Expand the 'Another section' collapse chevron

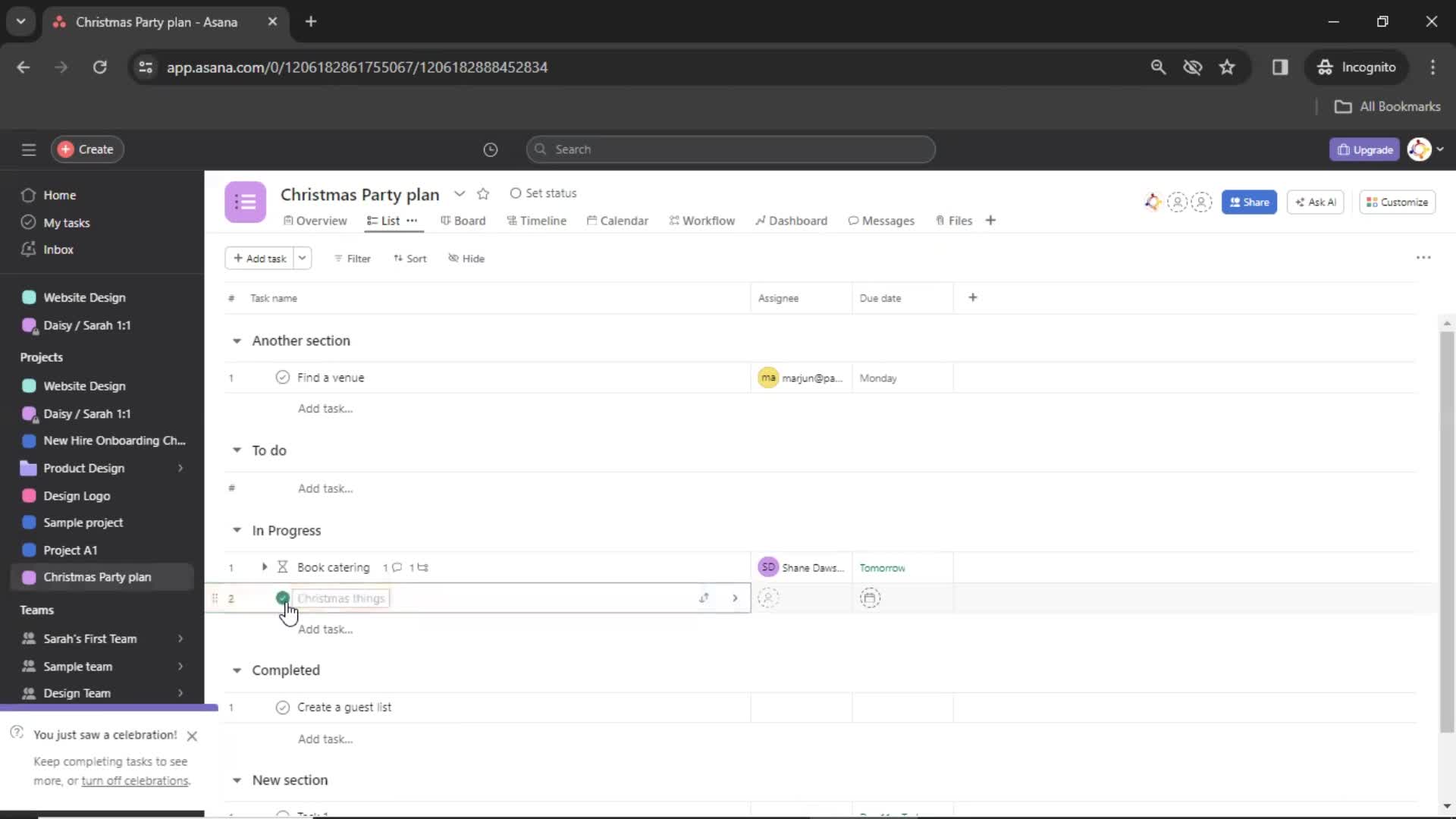(x=237, y=340)
